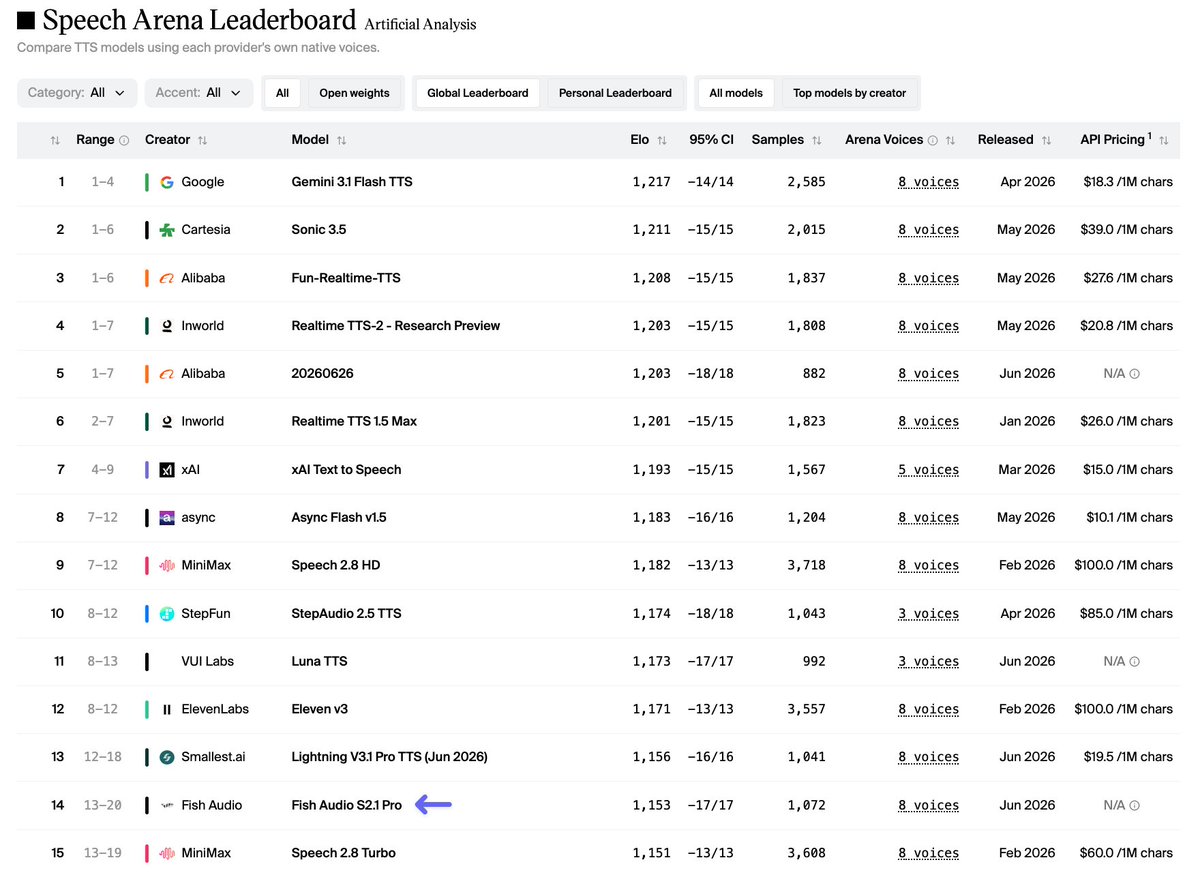Show All models
Viewport: 1200px width, 873px height.
point(736,93)
